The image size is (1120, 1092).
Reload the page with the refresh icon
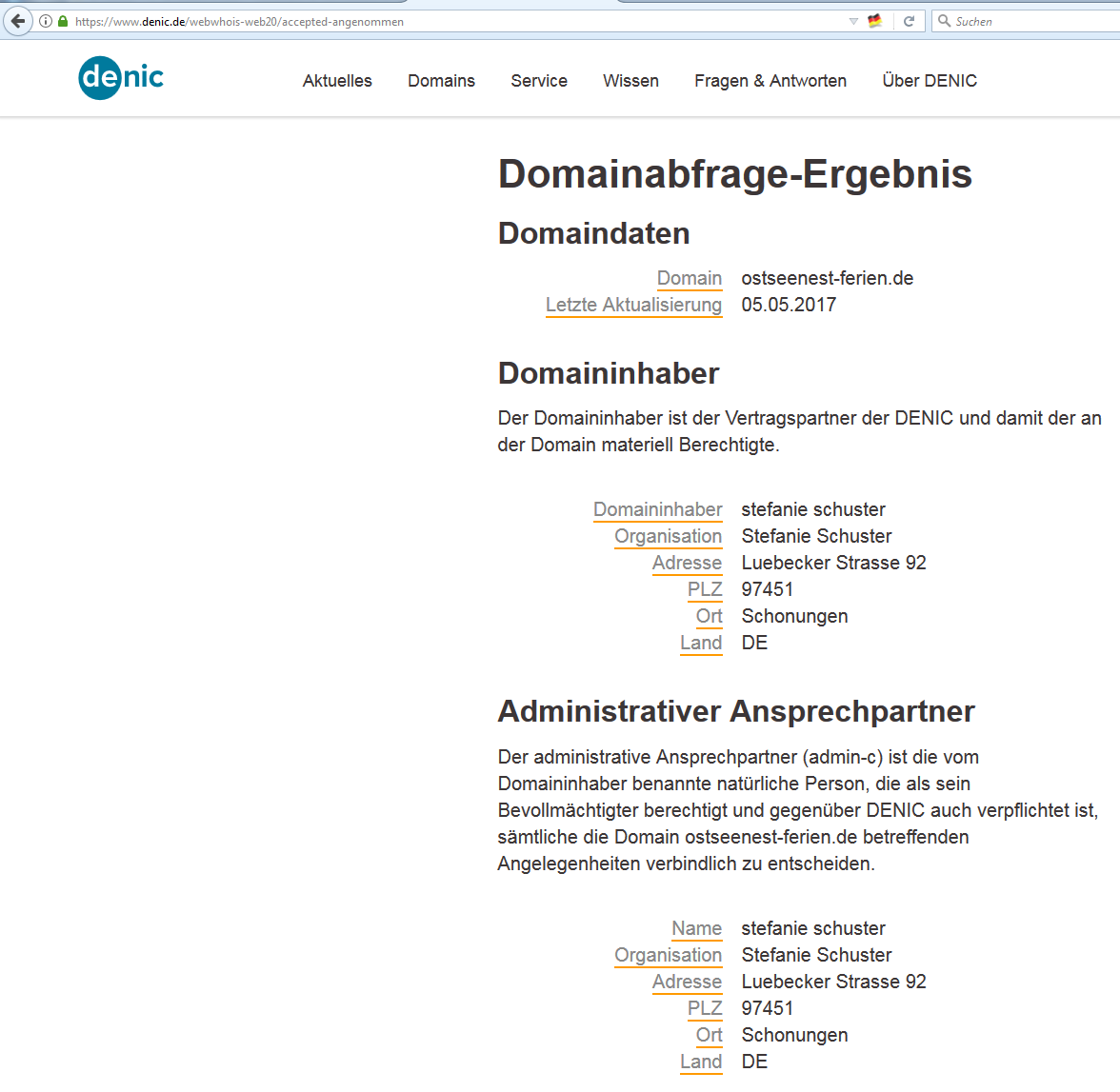[x=909, y=22]
